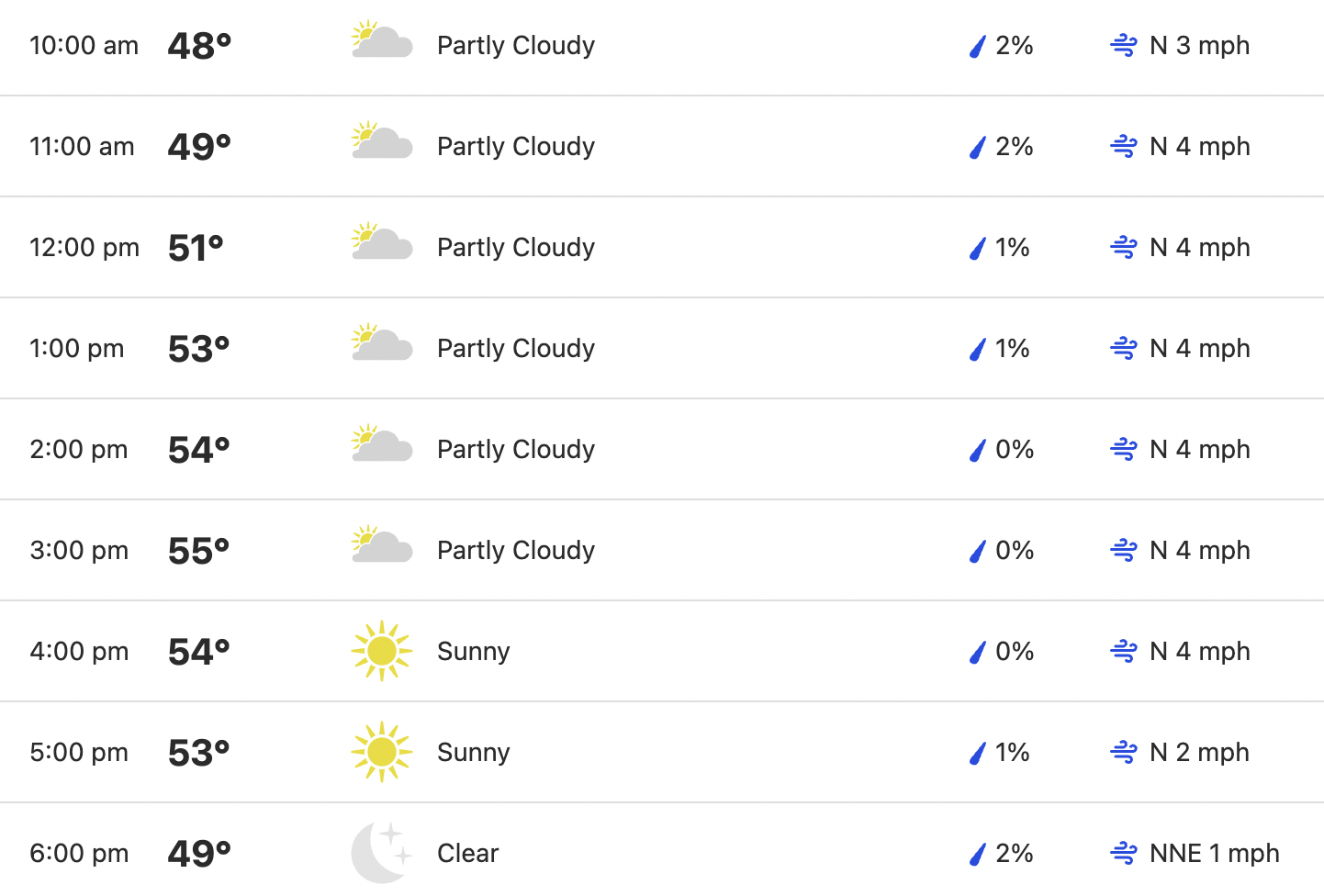Click the sunny icon in 4:00 pm row

click(x=382, y=651)
